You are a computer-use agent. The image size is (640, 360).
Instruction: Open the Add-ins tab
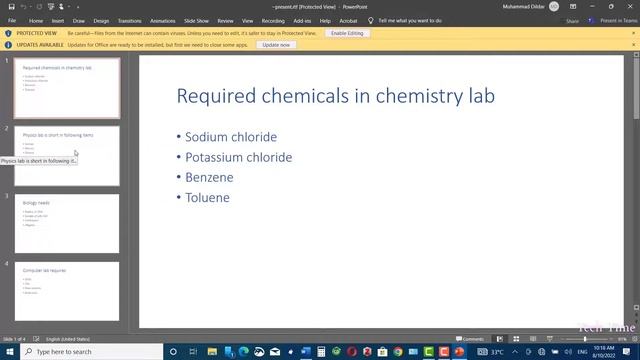click(x=302, y=21)
